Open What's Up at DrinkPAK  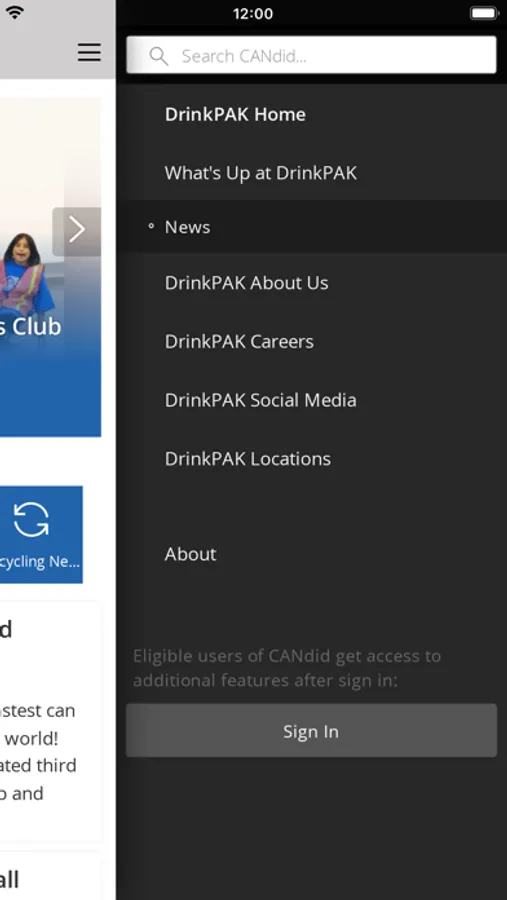point(261,173)
